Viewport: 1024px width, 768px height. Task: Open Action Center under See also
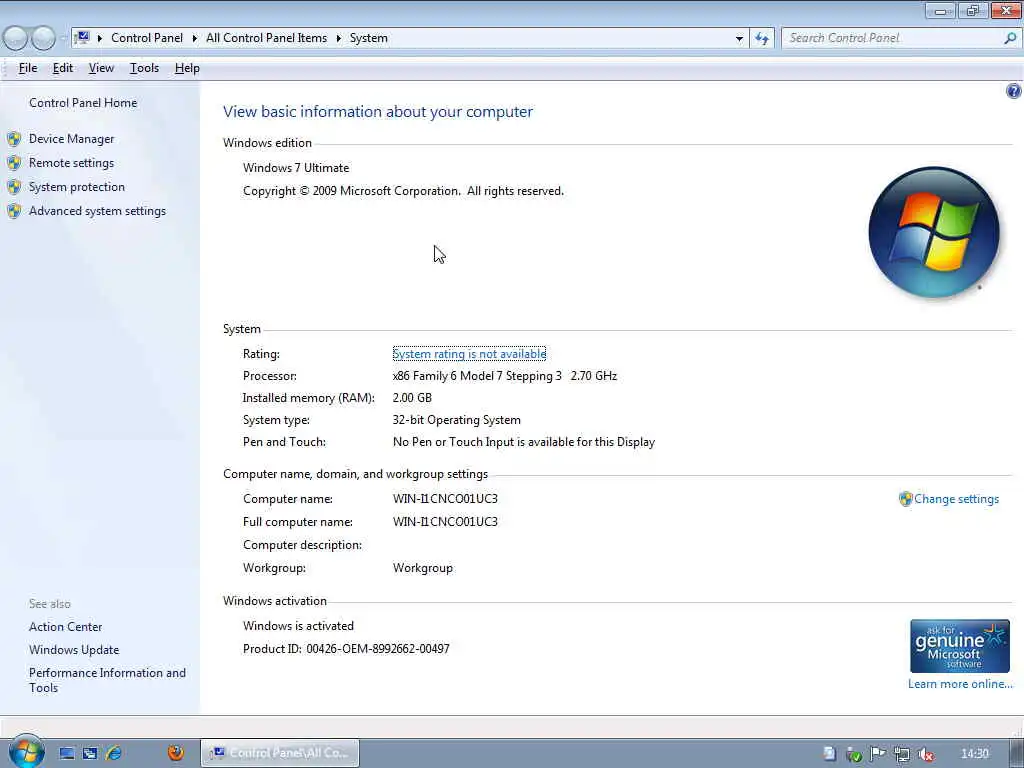[65, 627]
